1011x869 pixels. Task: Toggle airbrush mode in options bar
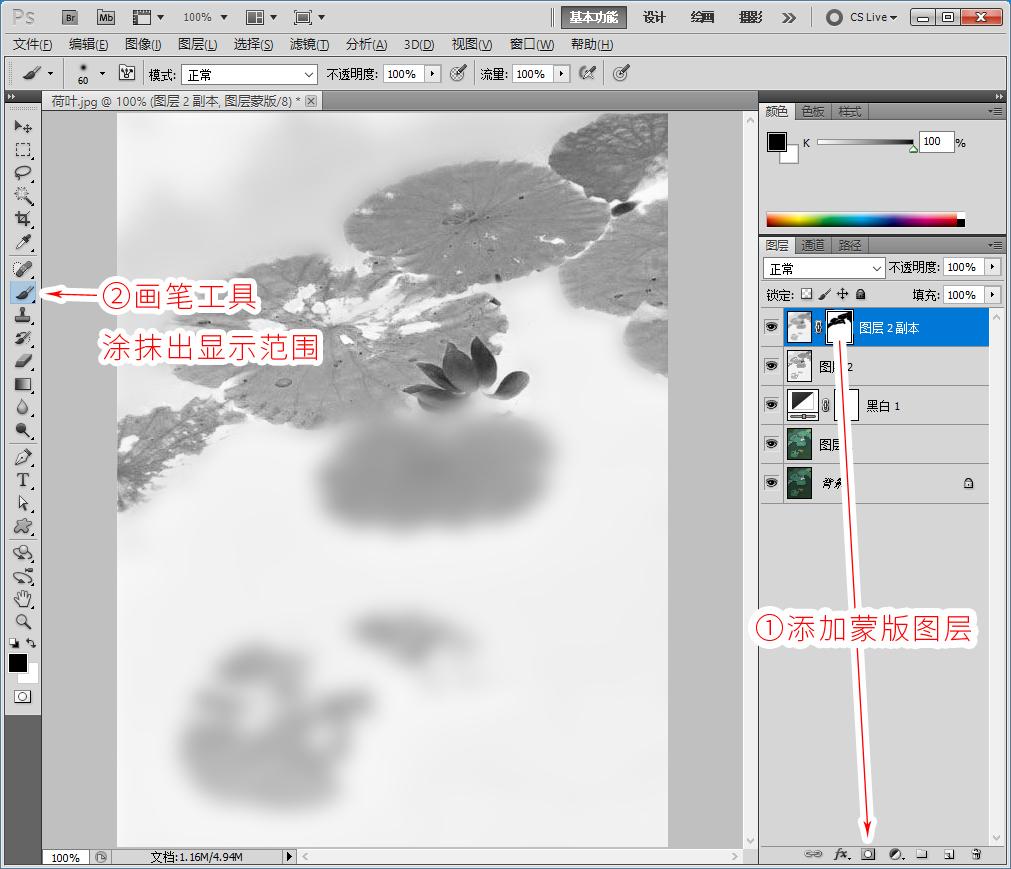point(587,73)
